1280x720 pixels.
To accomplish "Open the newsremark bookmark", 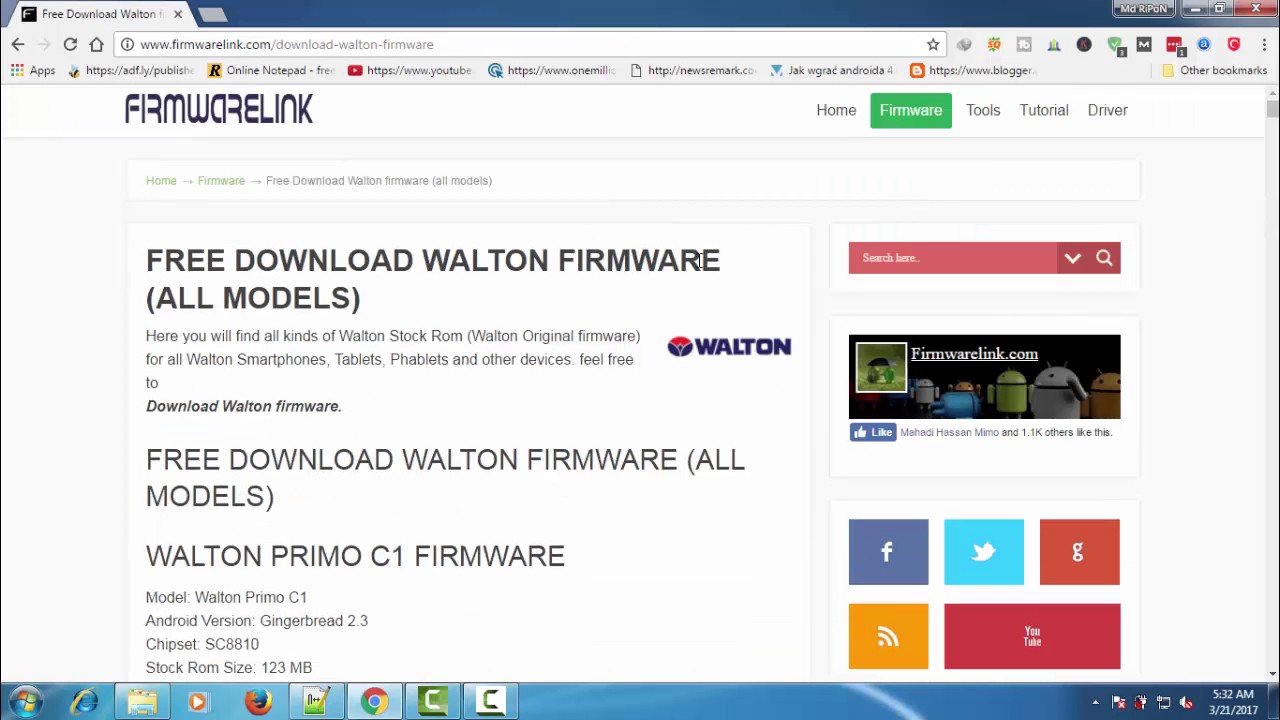I will pyautogui.click(x=692, y=70).
